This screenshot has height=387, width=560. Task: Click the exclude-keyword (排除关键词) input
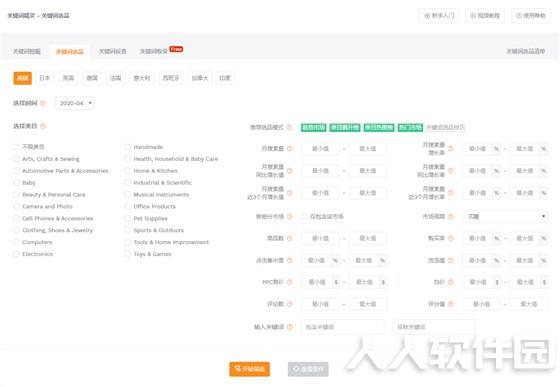pyautogui.click(x=434, y=327)
